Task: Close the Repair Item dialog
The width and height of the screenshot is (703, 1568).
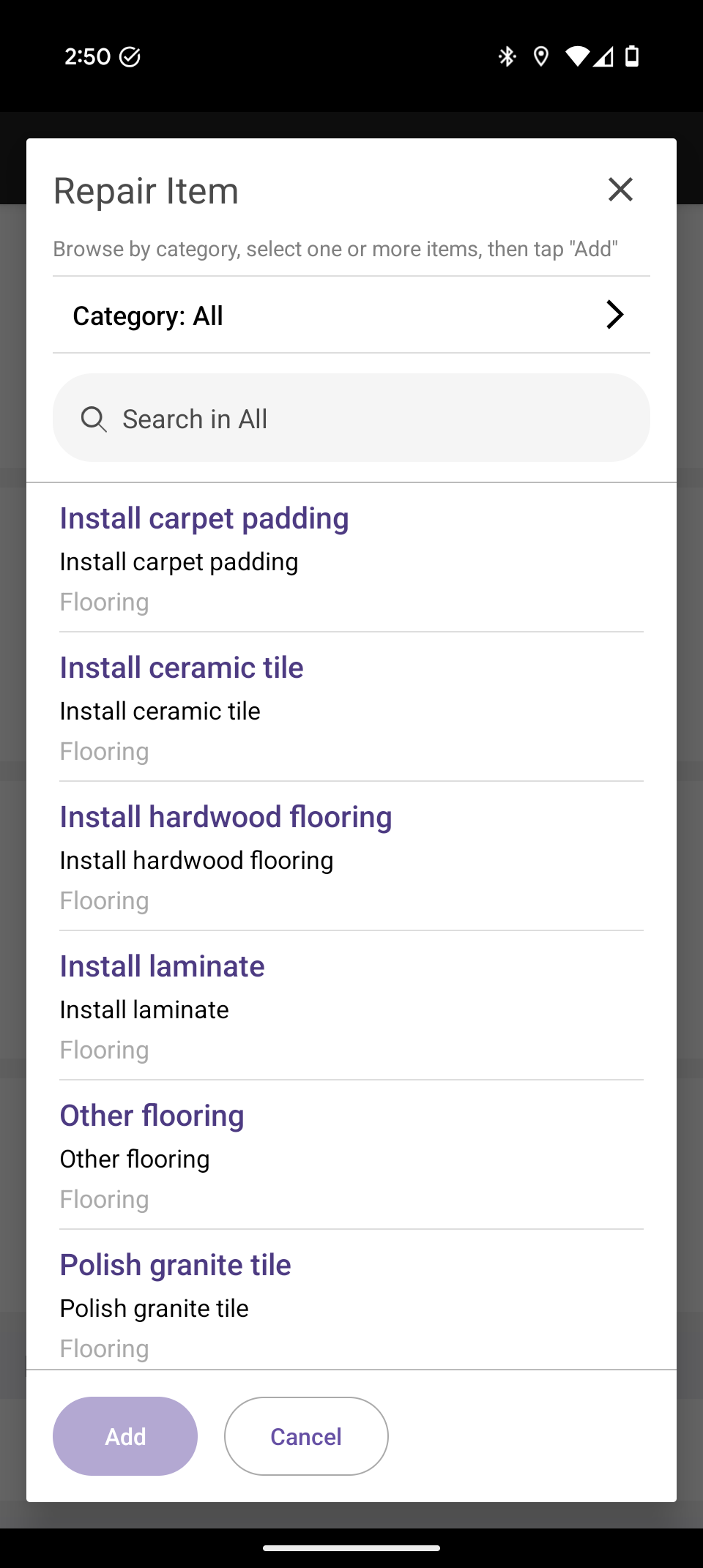Action: click(x=620, y=190)
